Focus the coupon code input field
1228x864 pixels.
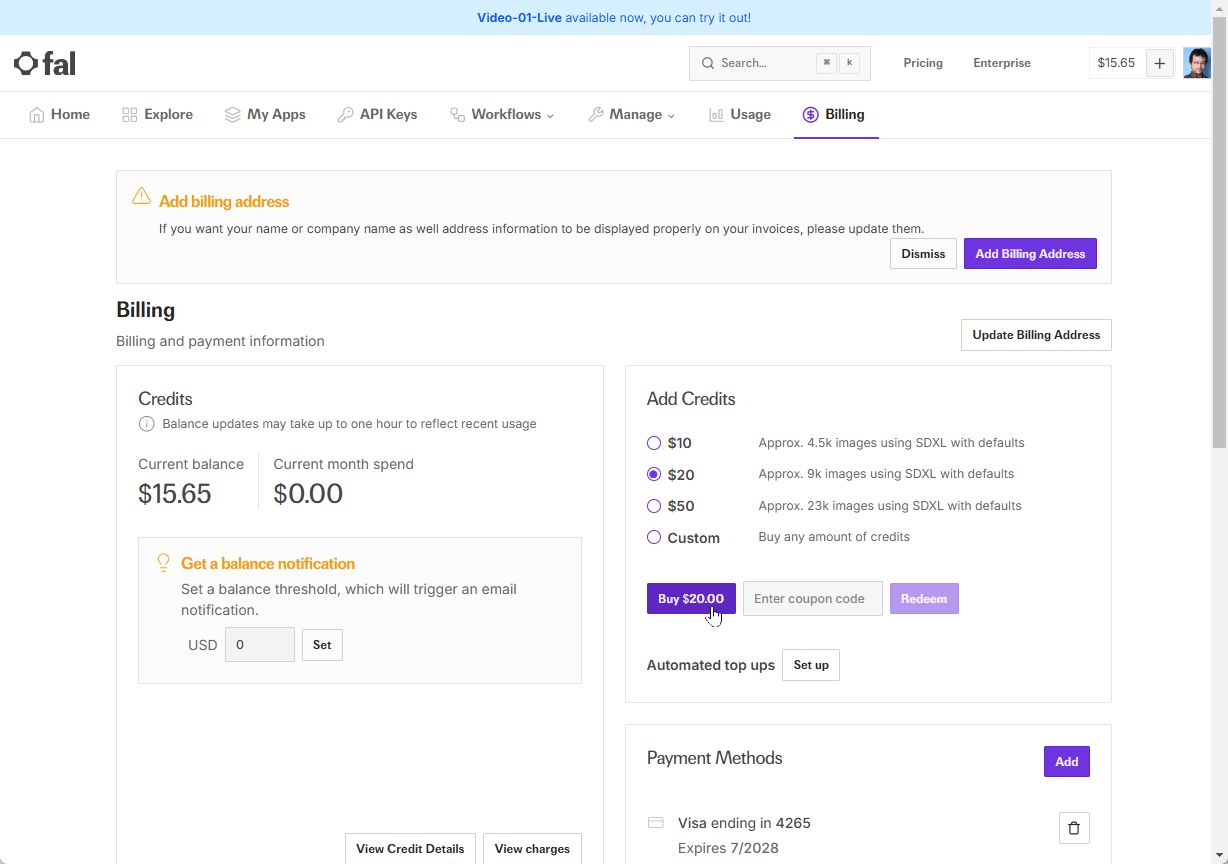812,599
